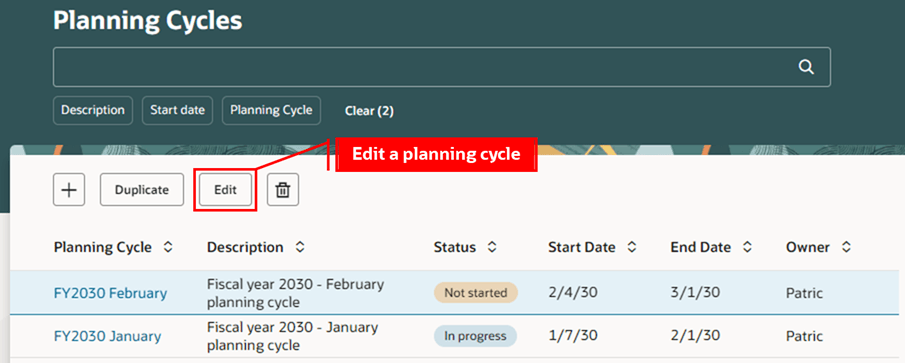This screenshot has height=363, width=905.
Task: Click the Not started status badge
Action: pyautogui.click(x=476, y=293)
